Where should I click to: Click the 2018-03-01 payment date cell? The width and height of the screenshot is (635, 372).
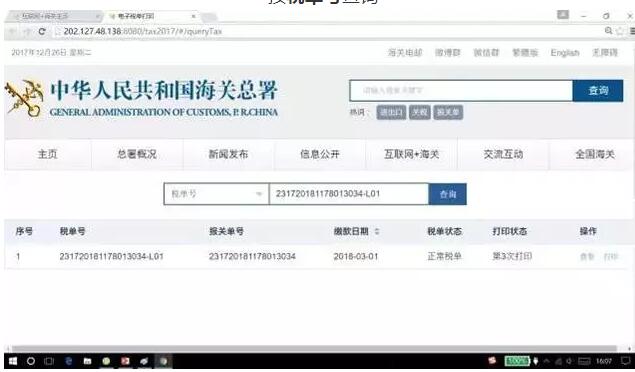356,257
